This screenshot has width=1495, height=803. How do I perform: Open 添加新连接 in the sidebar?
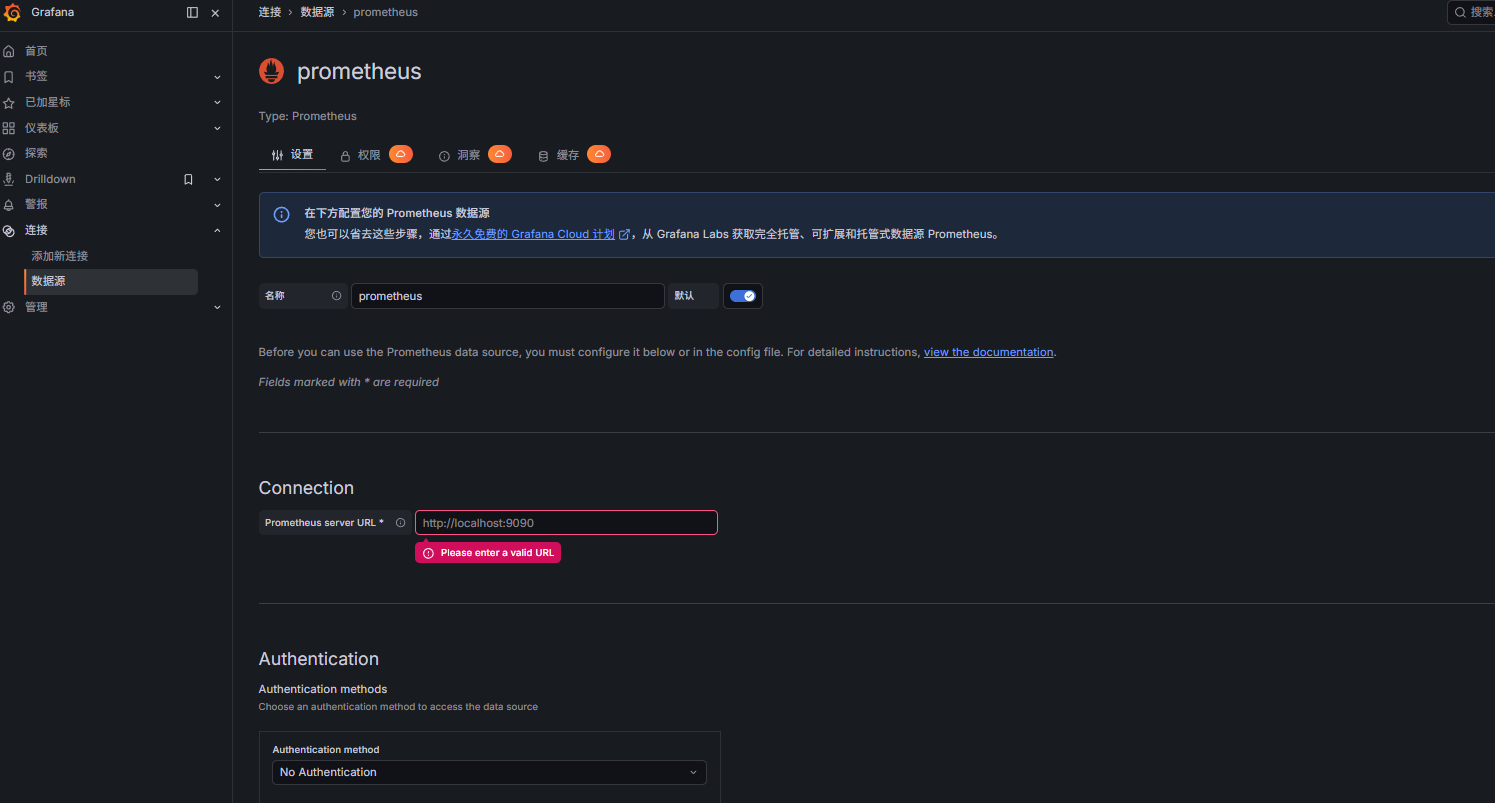(60, 256)
